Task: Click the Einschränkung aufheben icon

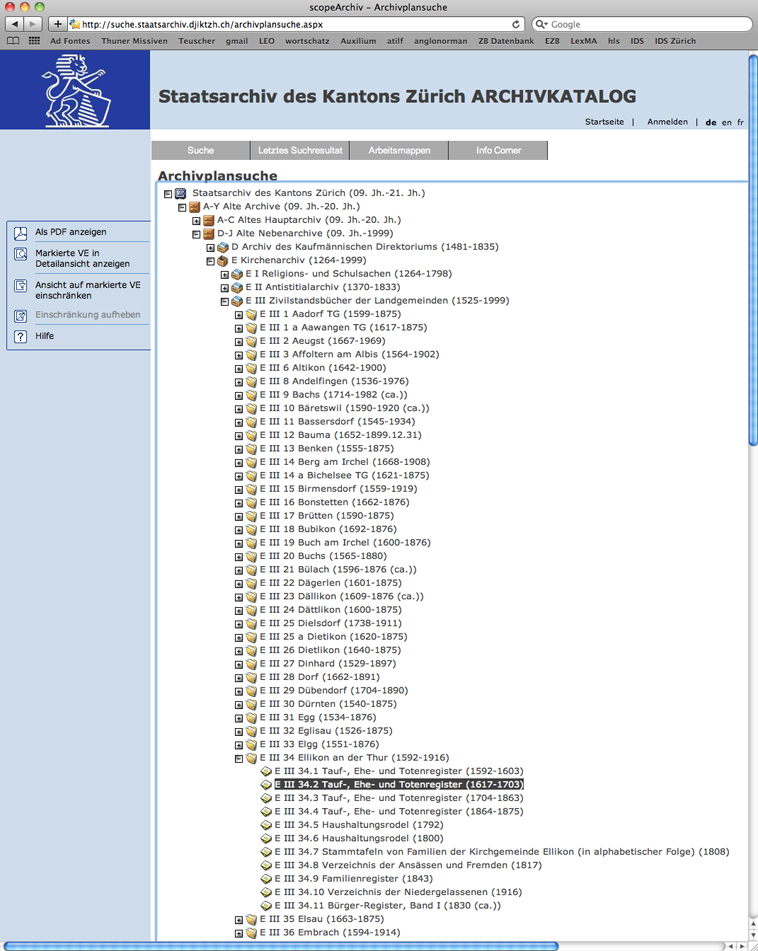Action: coord(21,315)
